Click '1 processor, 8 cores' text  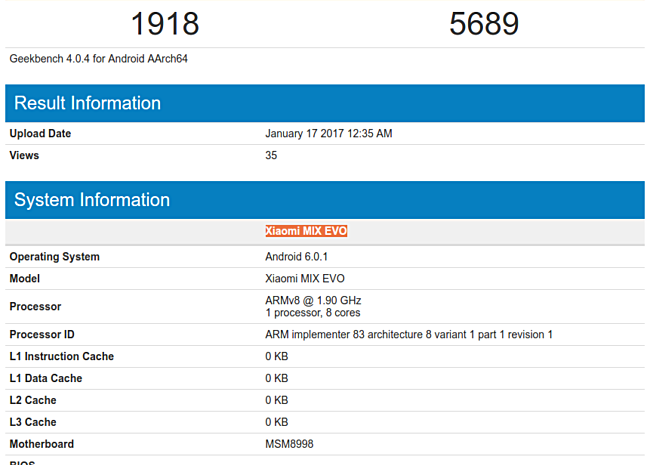point(313,313)
